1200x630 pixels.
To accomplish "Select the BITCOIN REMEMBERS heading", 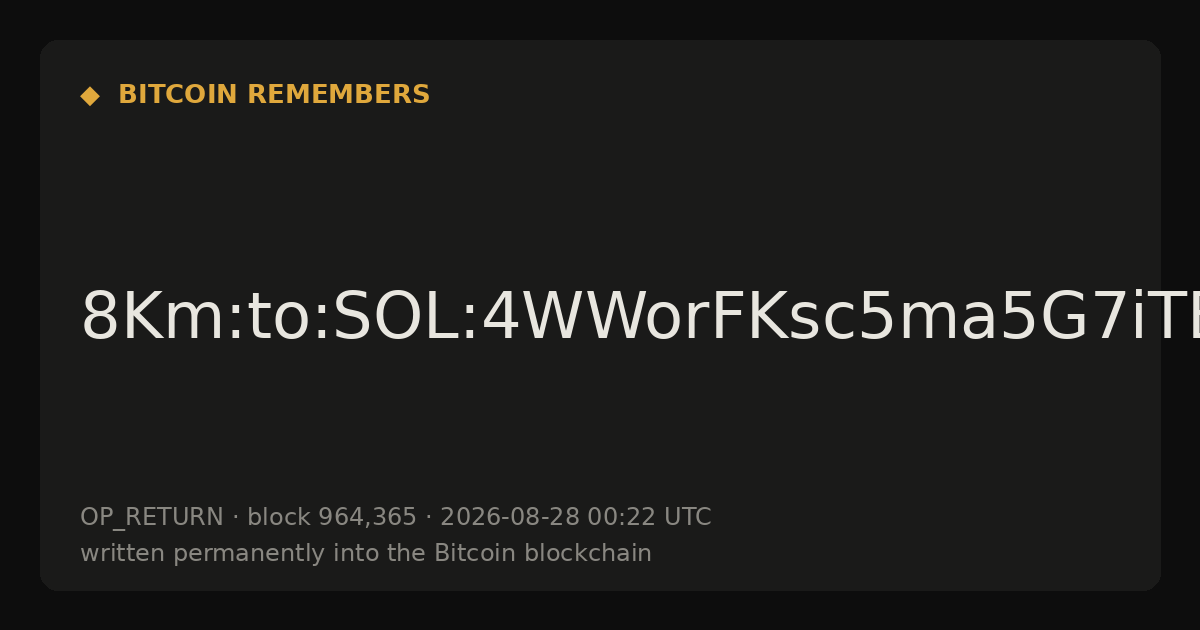I will (274, 95).
